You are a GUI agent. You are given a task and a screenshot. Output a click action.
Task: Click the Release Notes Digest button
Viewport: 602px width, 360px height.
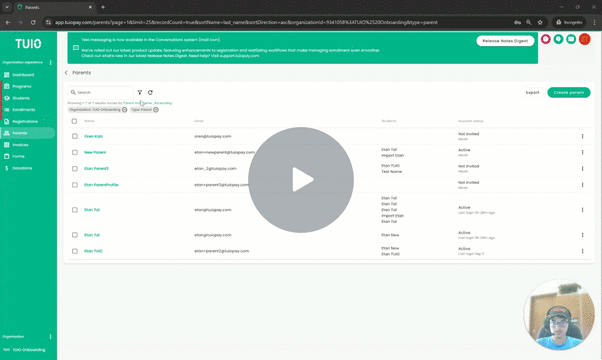tap(505, 41)
